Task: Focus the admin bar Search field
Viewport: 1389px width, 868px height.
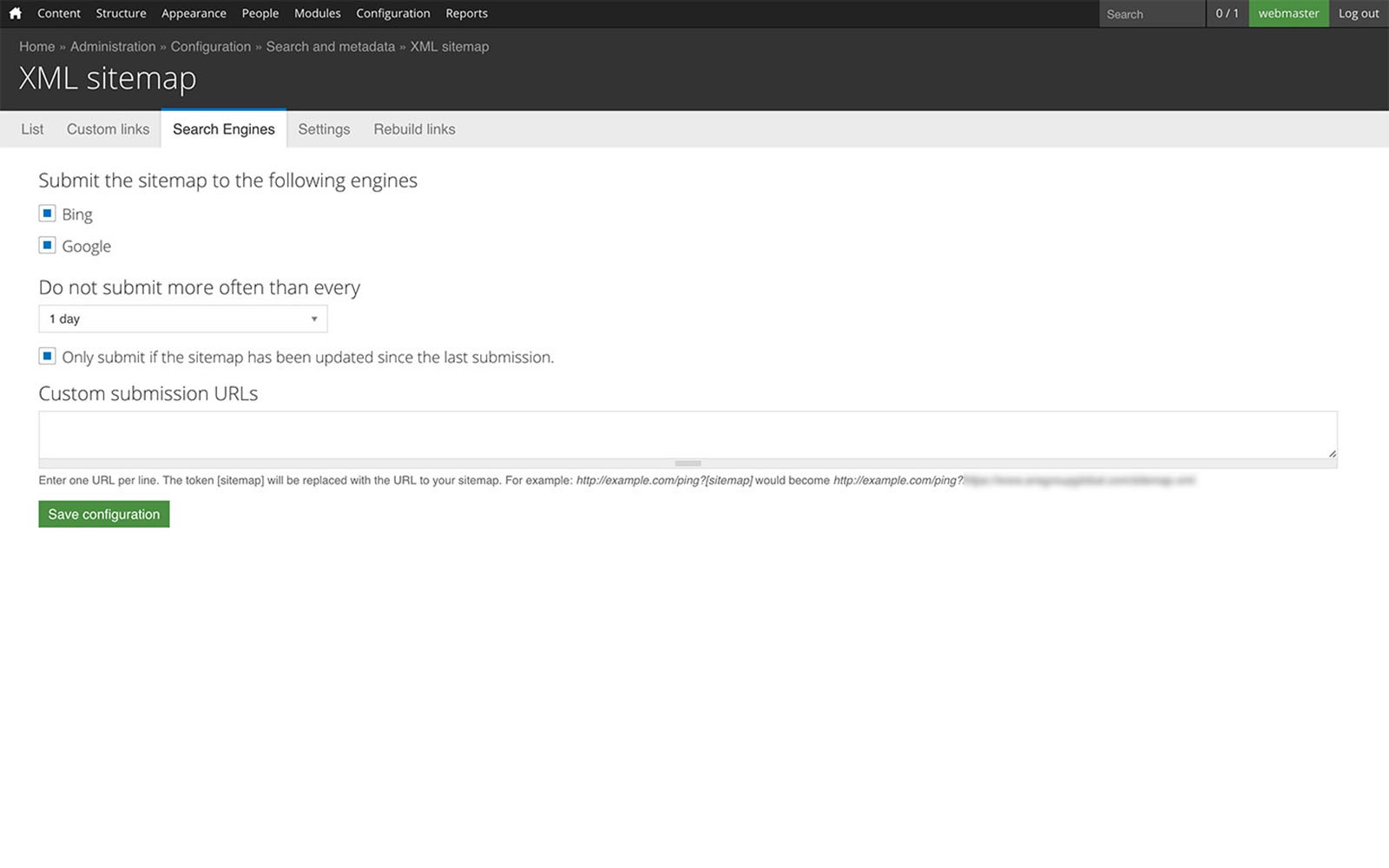Action: point(1152,14)
